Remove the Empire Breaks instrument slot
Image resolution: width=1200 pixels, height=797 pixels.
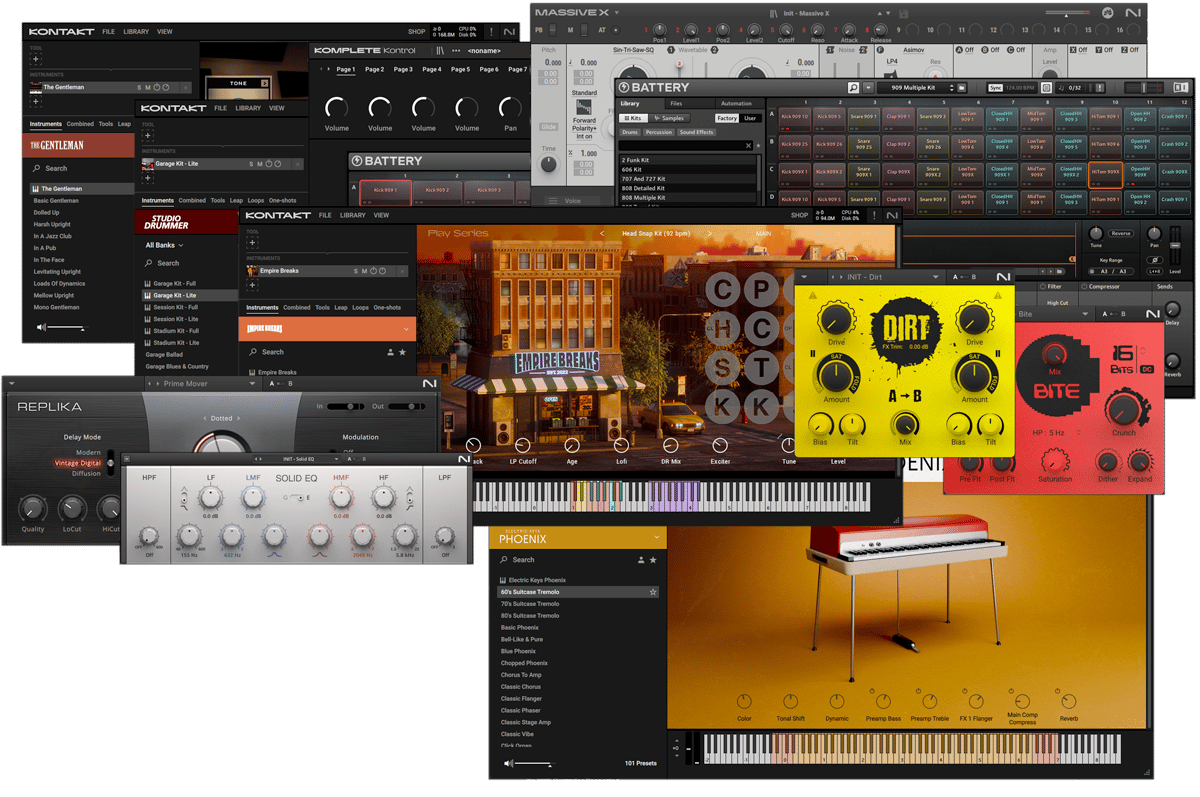click(x=404, y=271)
